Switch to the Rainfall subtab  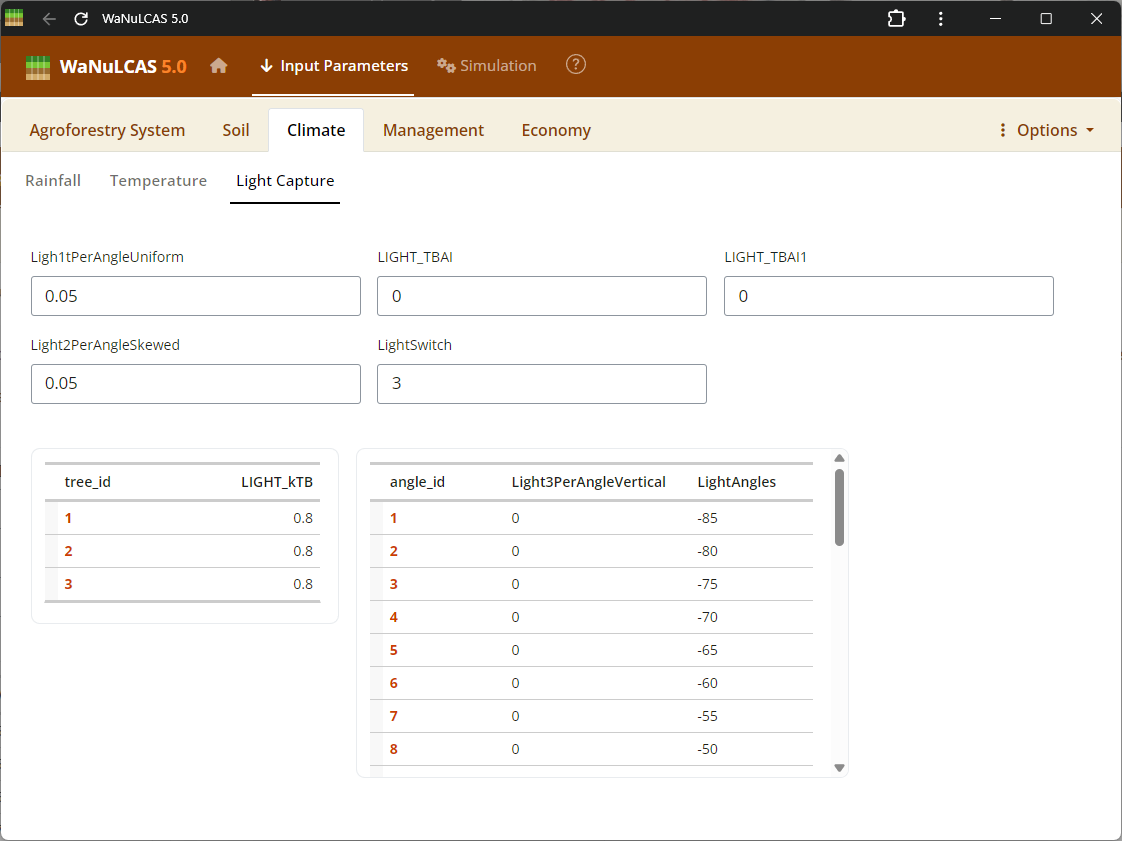coord(53,181)
